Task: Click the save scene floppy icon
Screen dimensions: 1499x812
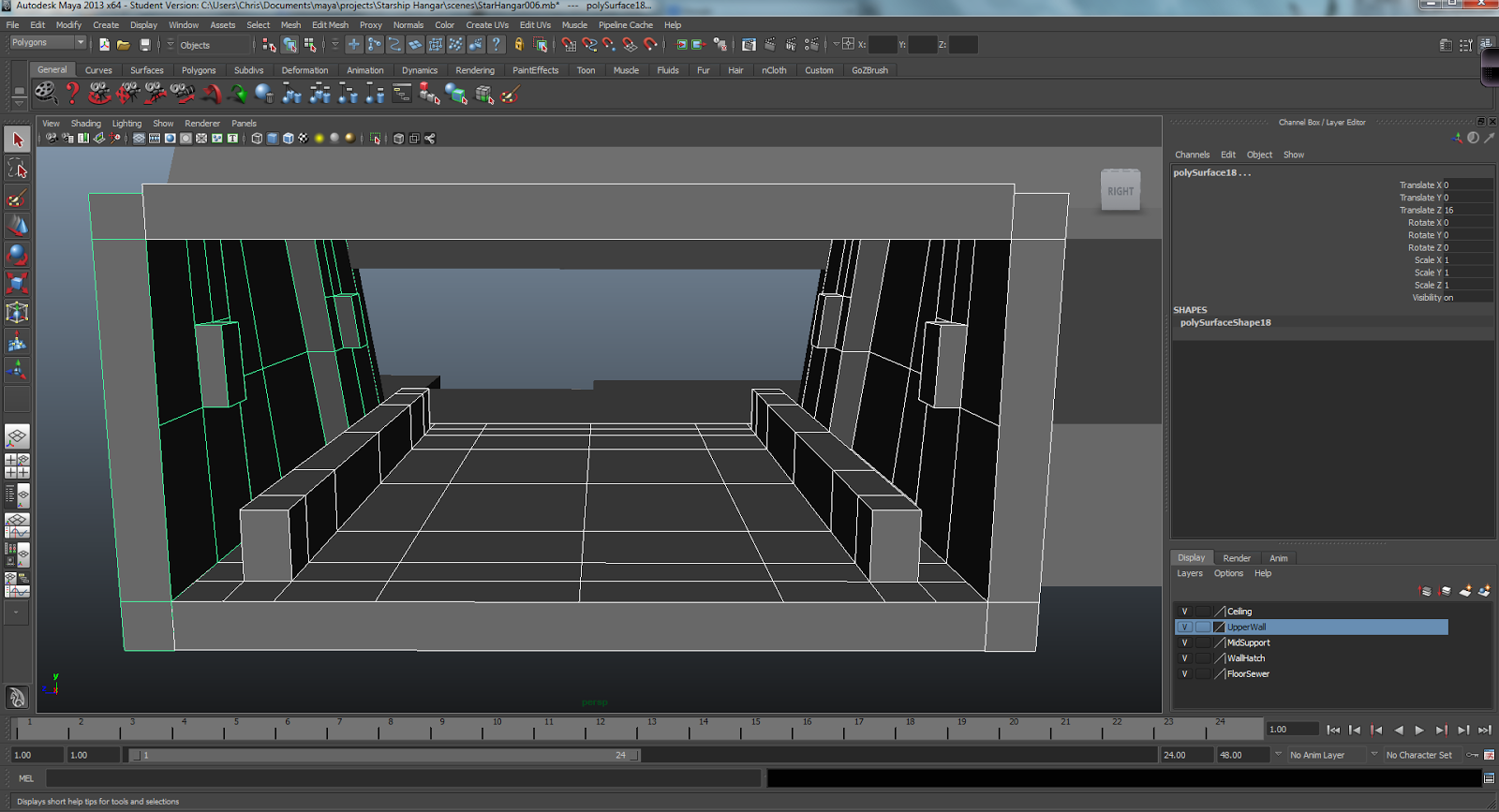Action: [x=145, y=45]
